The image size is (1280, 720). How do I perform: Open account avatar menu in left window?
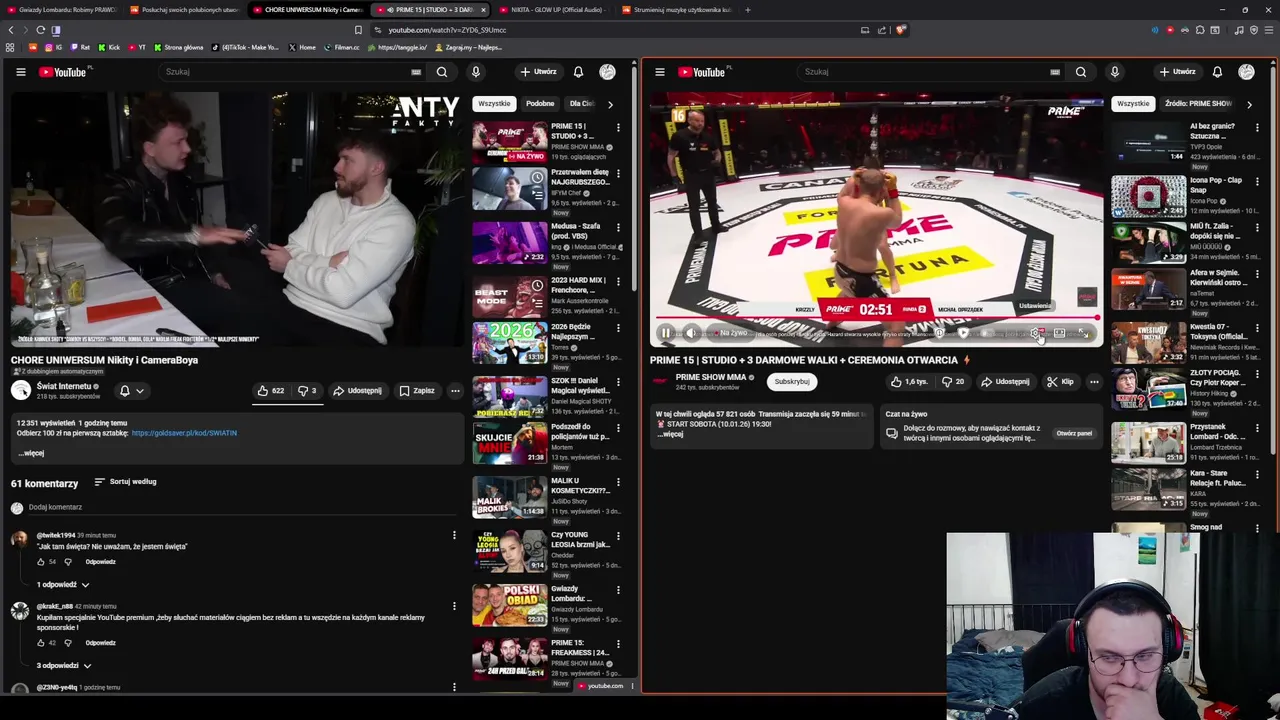tap(607, 72)
